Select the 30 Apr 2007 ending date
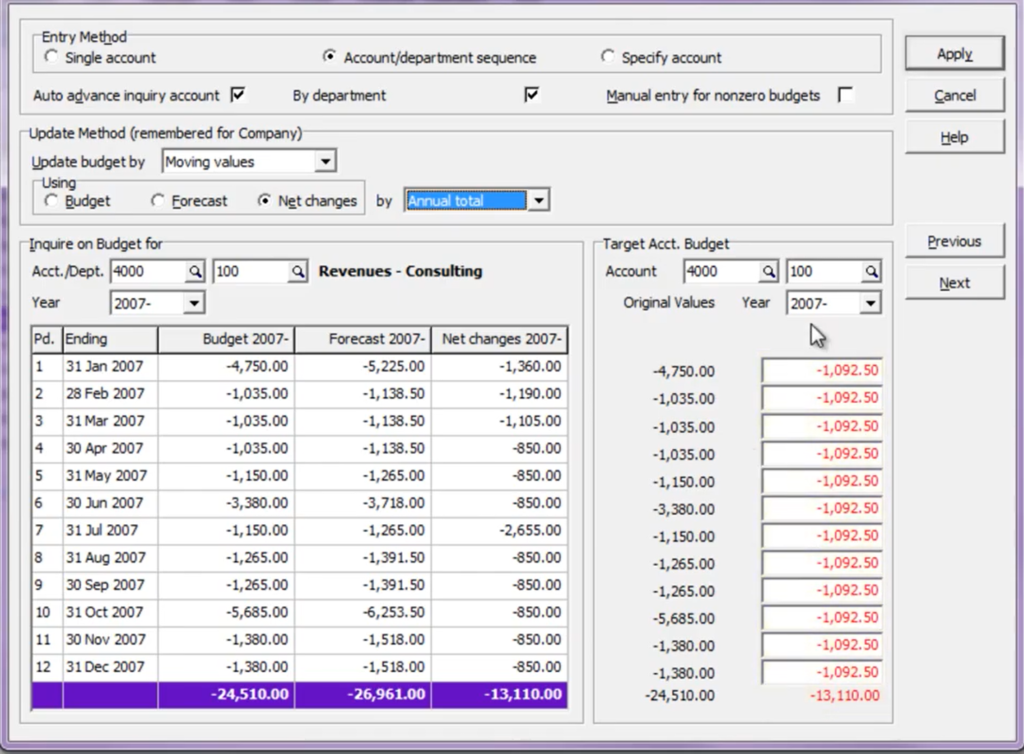 coord(104,448)
